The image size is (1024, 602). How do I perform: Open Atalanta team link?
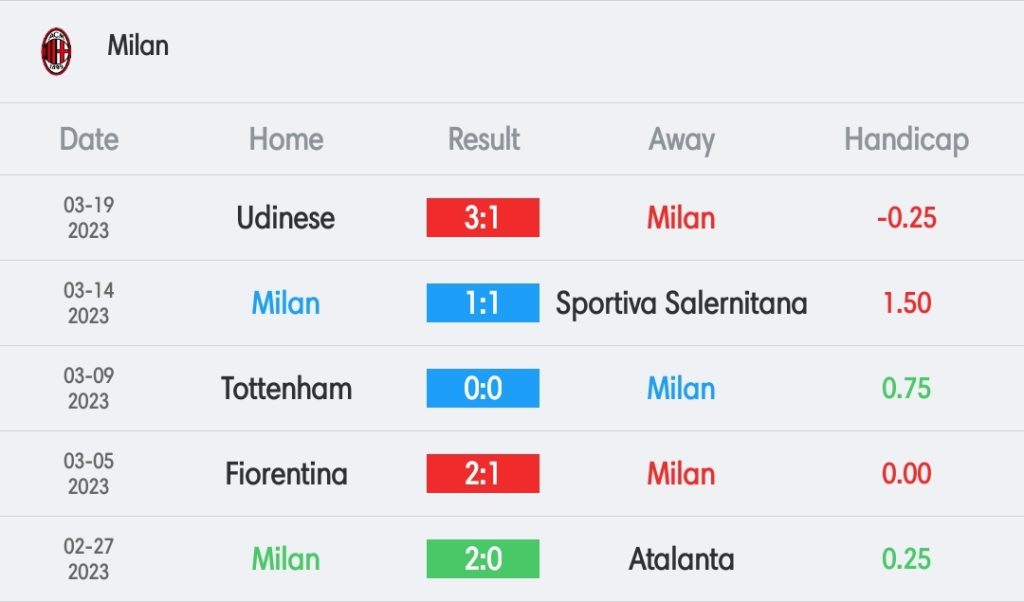pyautogui.click(x=681, y=560)
